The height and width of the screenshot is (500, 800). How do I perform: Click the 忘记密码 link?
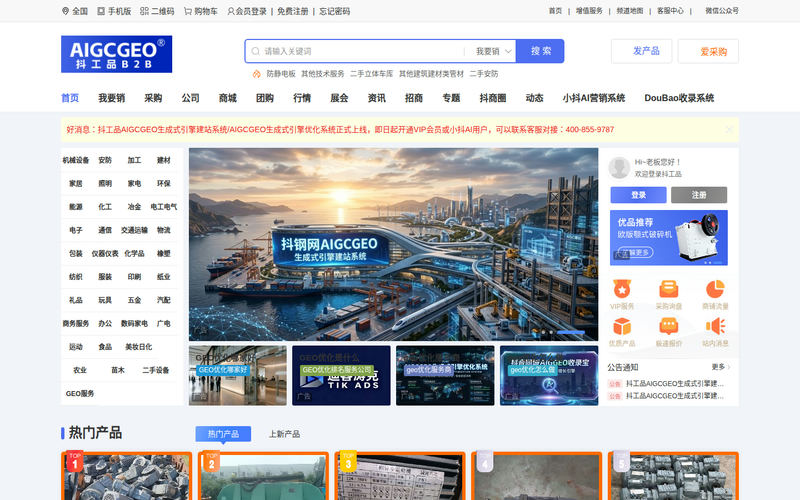click(335, 11)
